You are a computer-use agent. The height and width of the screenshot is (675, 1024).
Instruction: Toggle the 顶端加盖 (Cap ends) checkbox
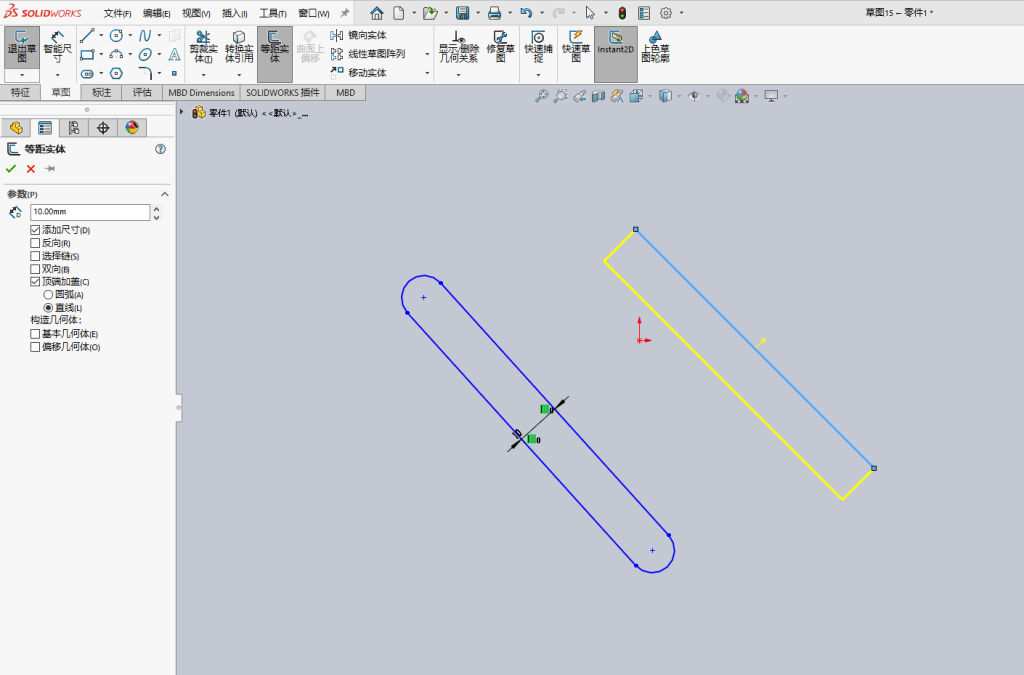35,282
